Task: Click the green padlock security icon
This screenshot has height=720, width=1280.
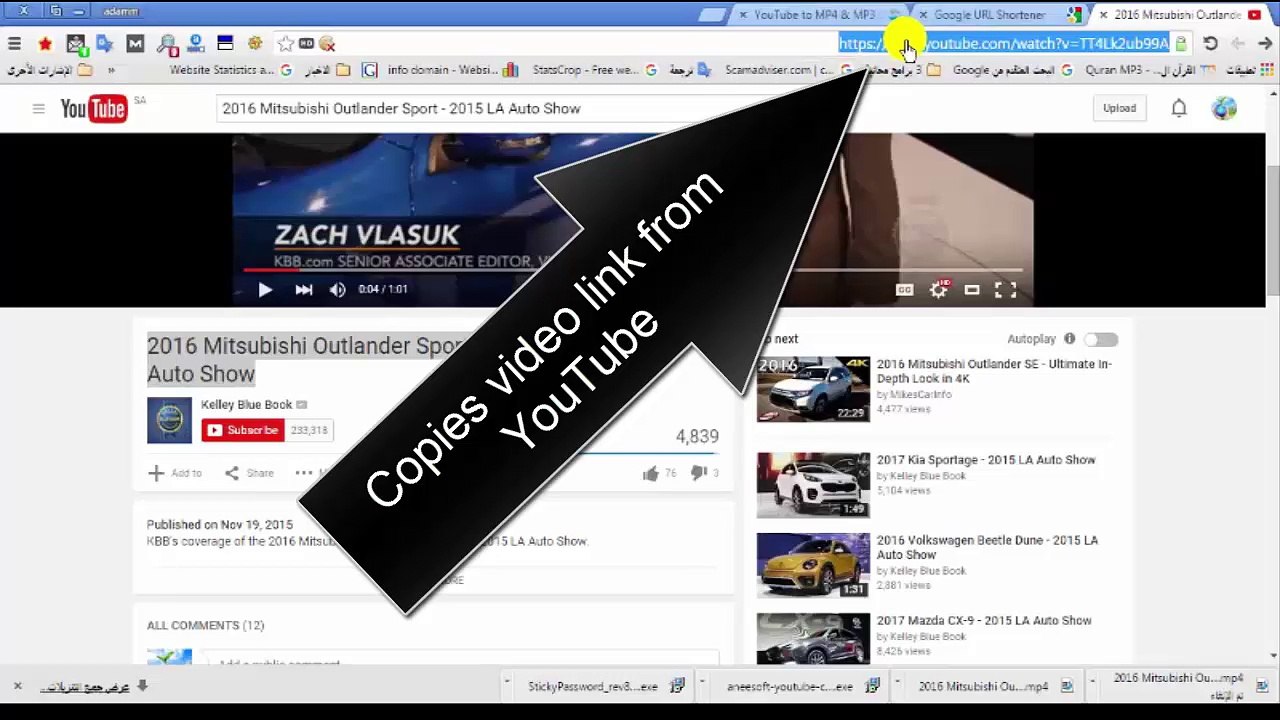Action: (x=1181, y=44)
